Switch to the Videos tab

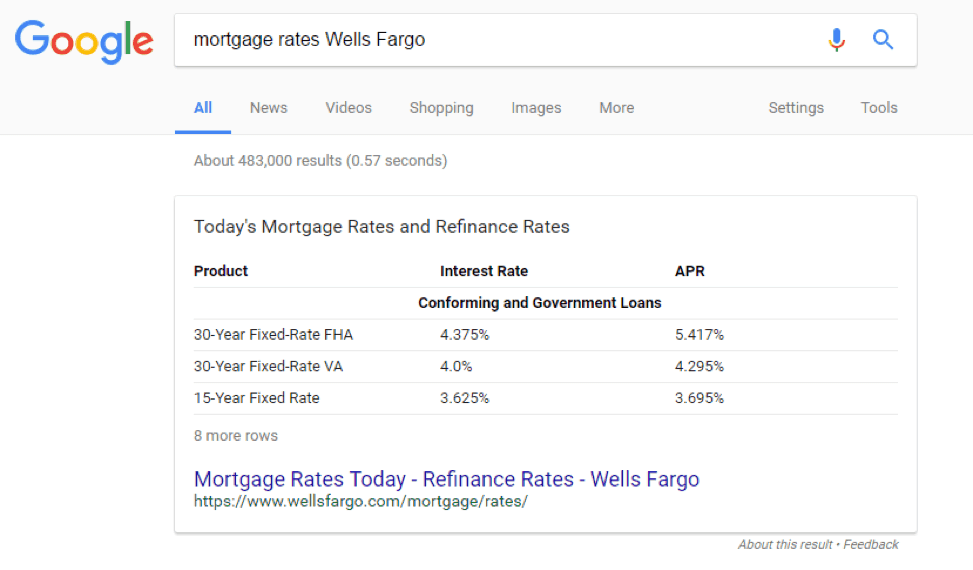coord(348,108)
